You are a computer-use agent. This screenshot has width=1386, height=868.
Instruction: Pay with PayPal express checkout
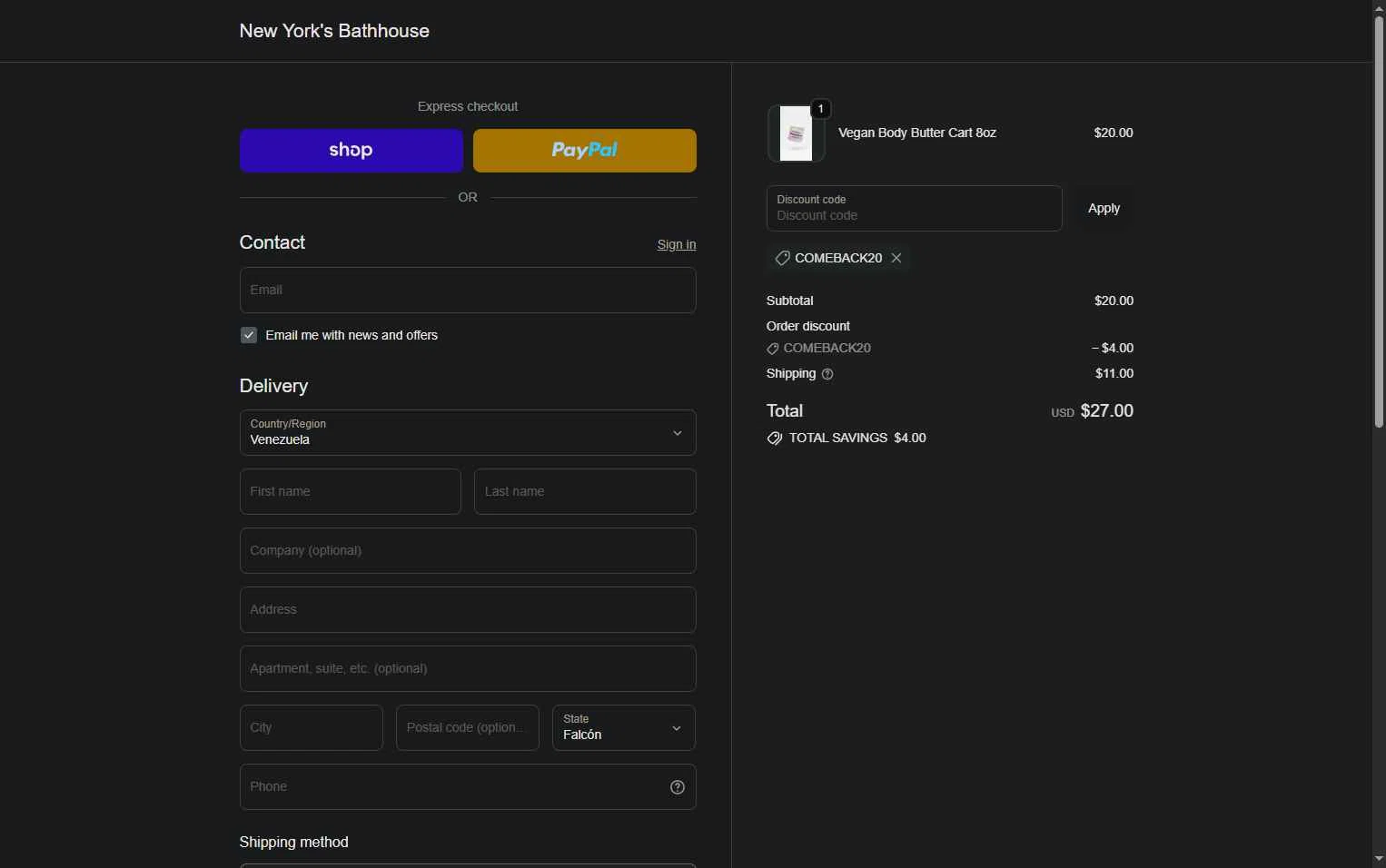[x=585, y=151]
